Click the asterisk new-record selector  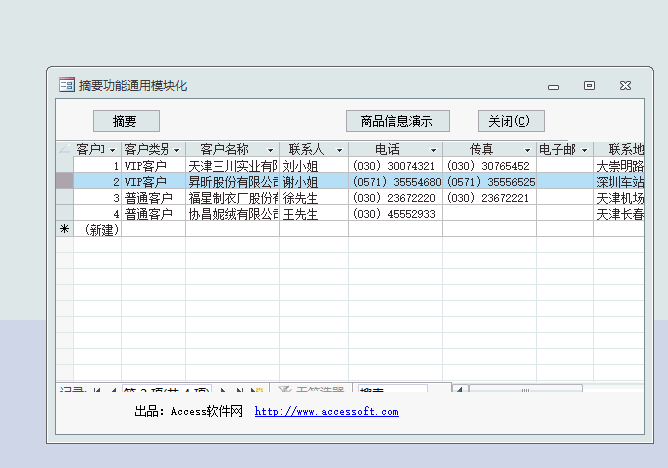coord(65,230)
